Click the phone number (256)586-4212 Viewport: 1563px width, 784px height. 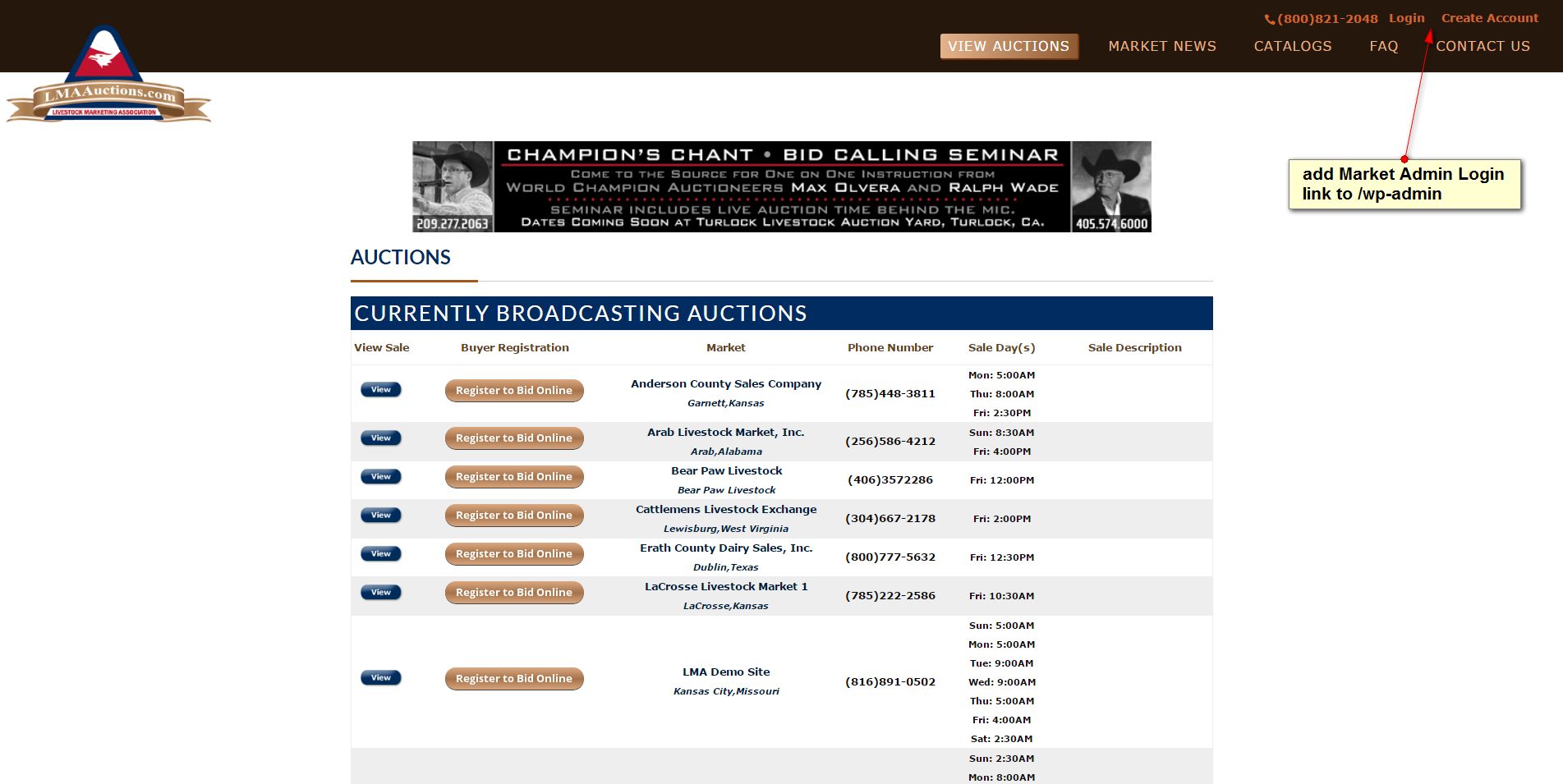pyautogui.click(x=890, y=441)
